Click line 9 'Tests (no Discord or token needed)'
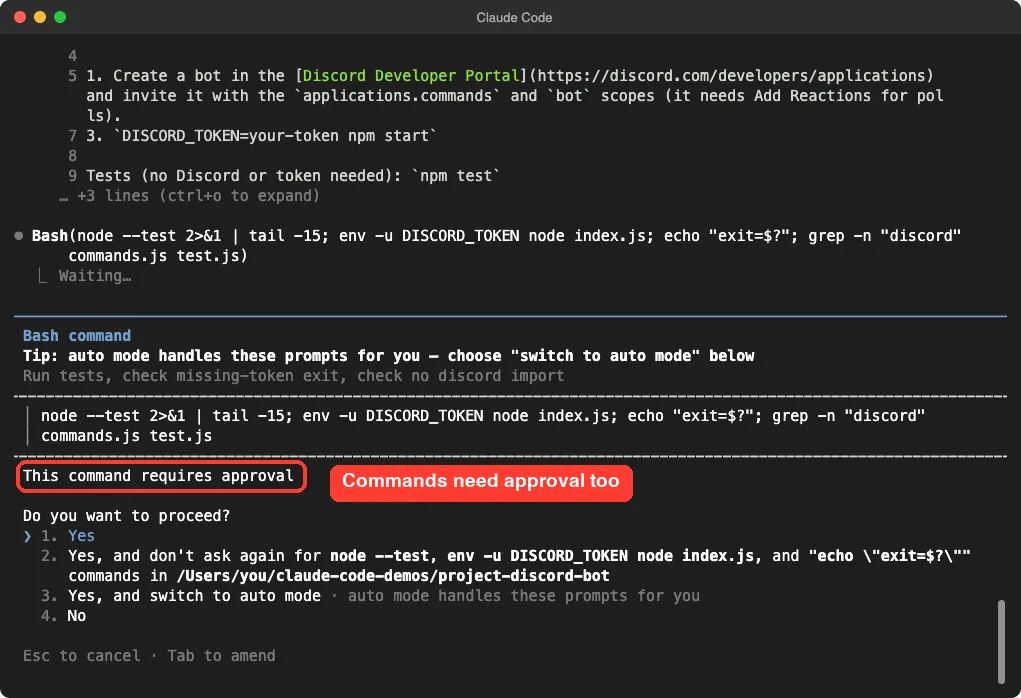The image size is (1021, 698). point(293,176)
